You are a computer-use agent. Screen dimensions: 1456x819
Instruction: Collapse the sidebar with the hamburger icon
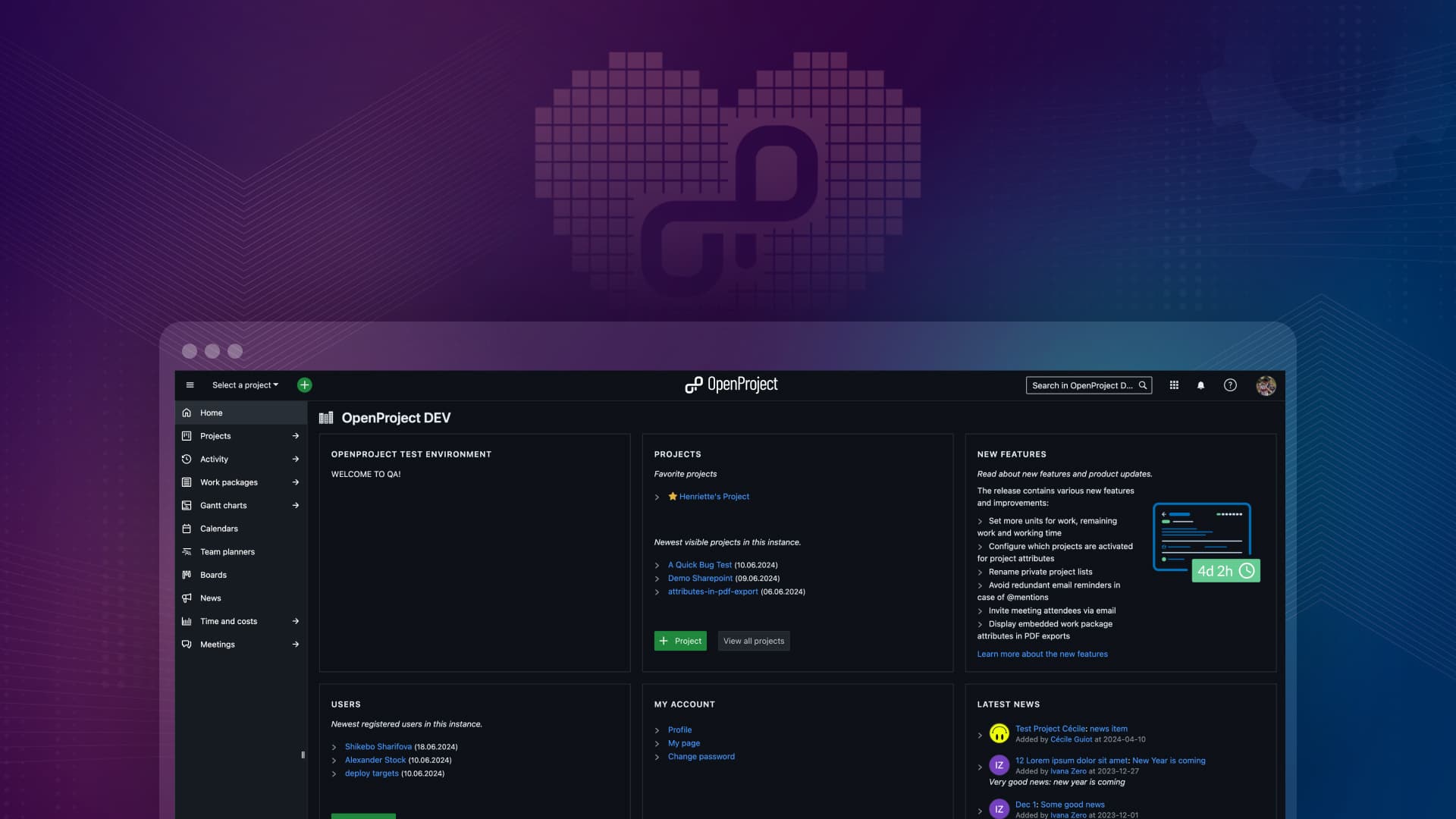(190, 385)
